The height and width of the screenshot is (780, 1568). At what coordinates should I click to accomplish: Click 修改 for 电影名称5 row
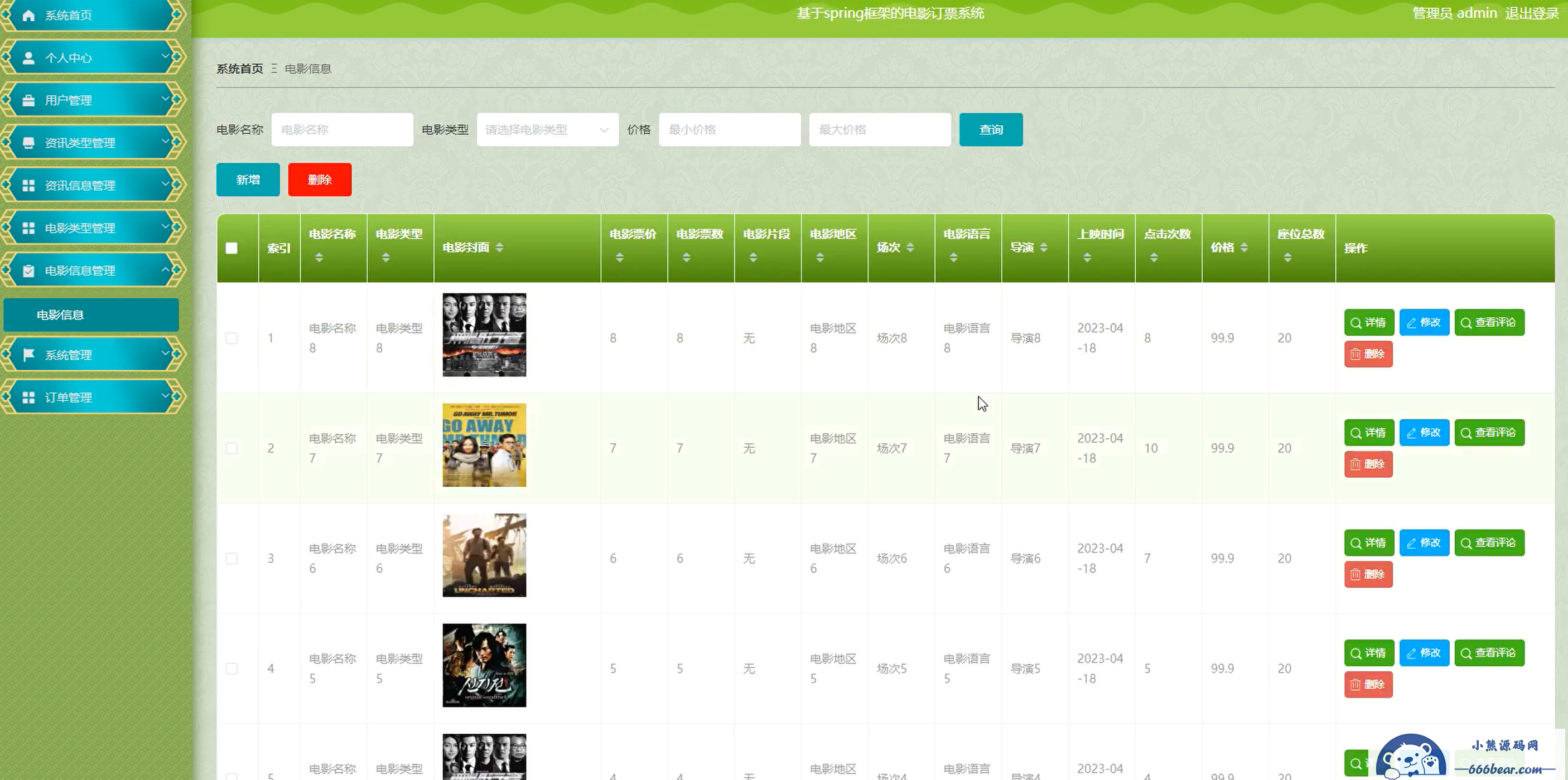(x=1424, y=653)
